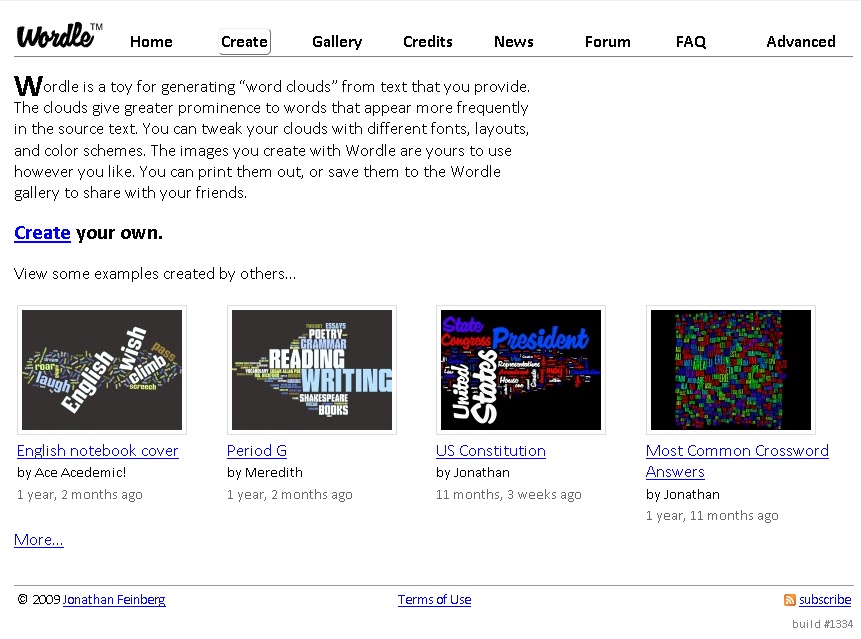861x639 pixels.
Task: Click the Wordle logo
Action: [59, 36]
